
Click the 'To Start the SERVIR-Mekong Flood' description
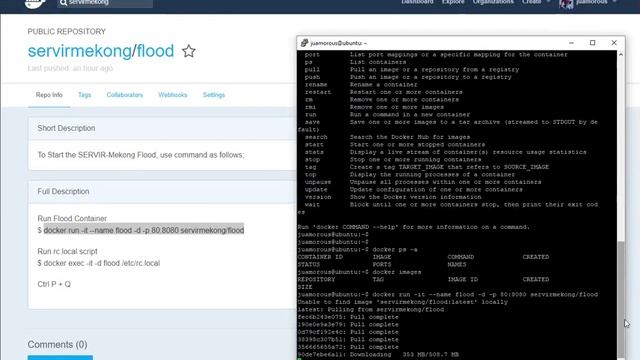tap(141, 155)
